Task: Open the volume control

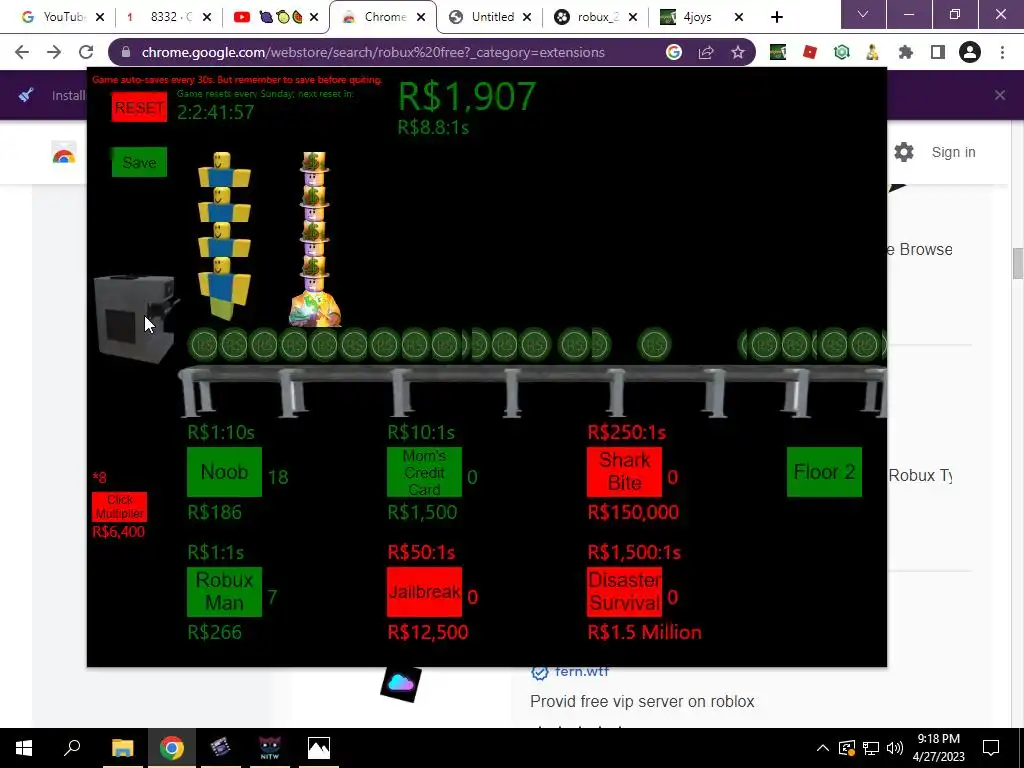Action: [x=895, y=748]
